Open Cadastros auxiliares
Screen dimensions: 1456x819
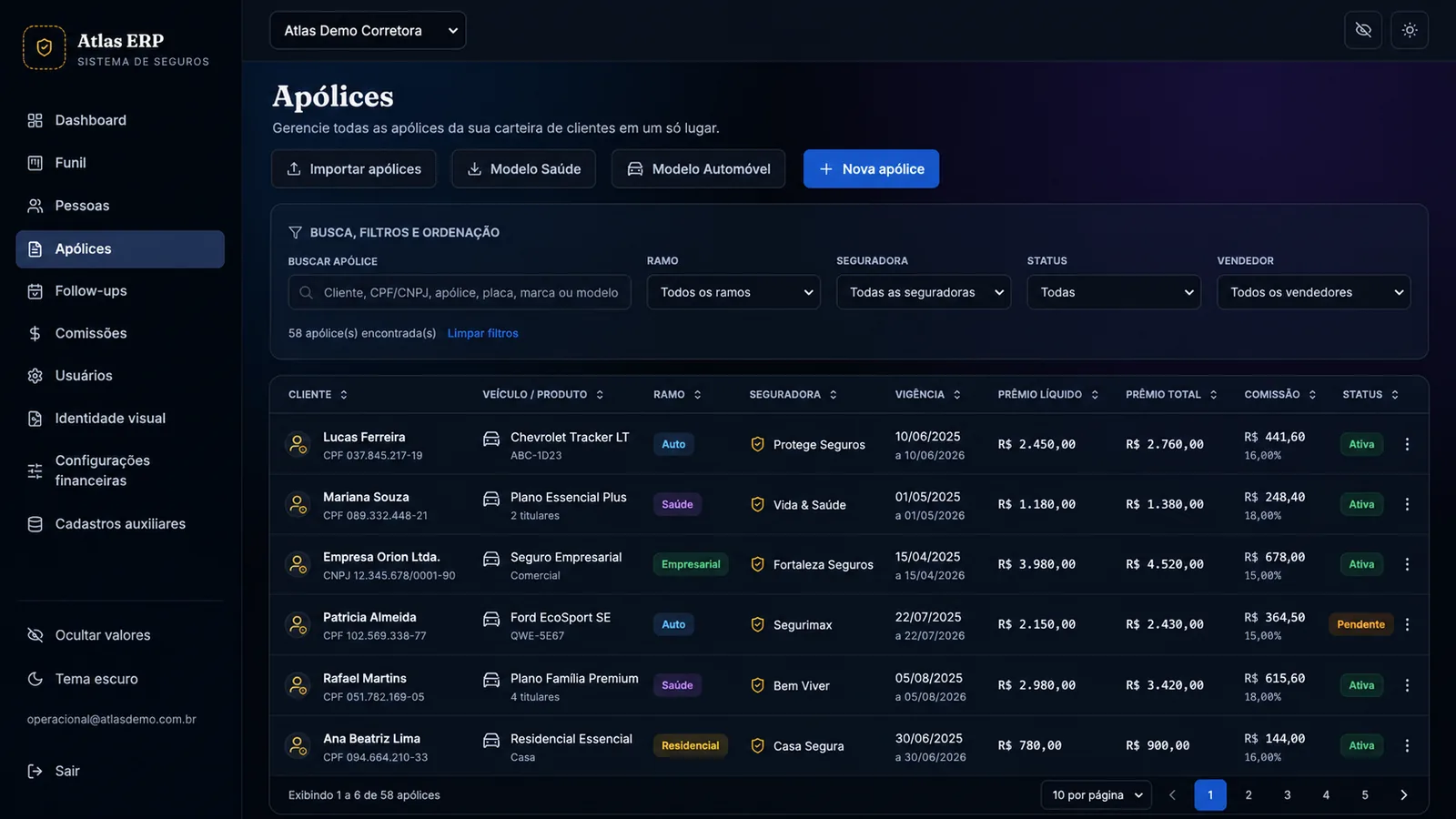[120, 524]
